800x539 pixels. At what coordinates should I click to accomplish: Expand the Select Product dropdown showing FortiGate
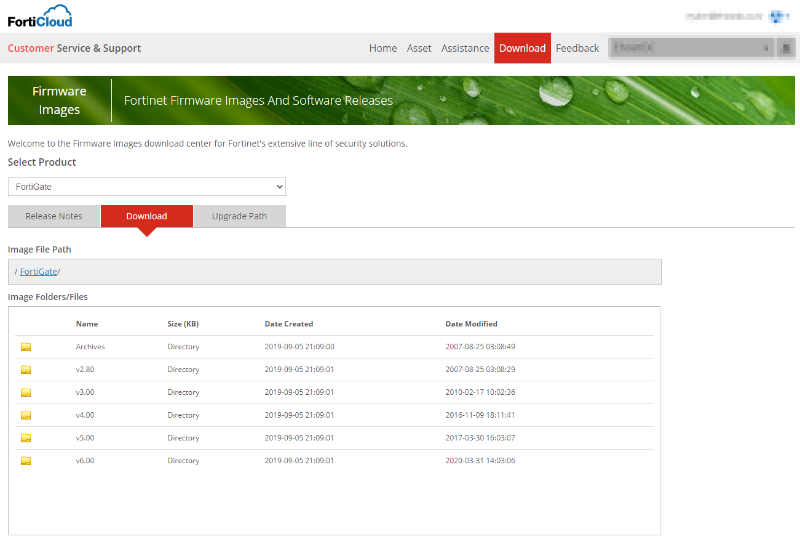coord(147,187)
